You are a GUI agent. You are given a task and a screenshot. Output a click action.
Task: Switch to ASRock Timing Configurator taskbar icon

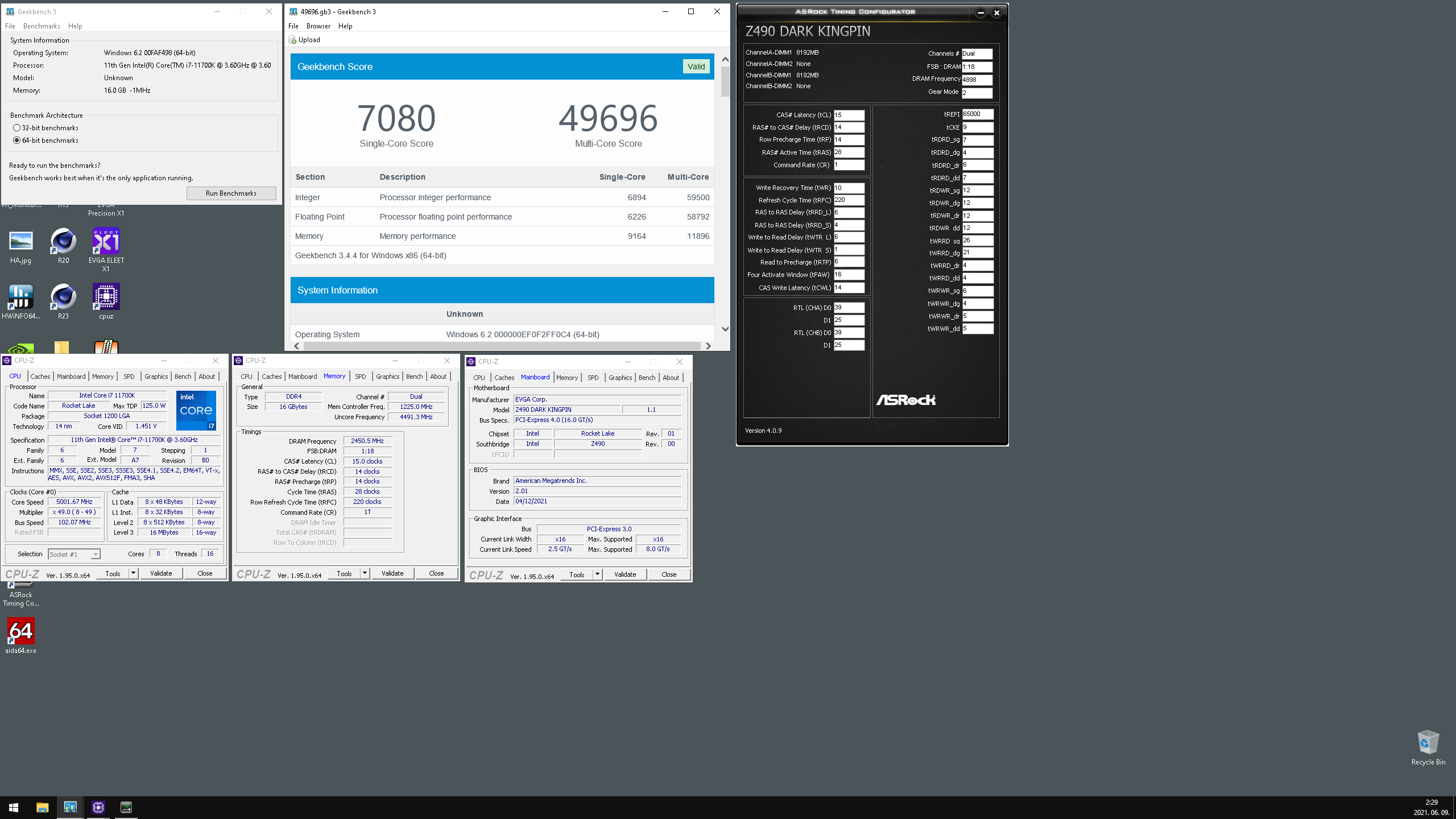pos(126,808)
